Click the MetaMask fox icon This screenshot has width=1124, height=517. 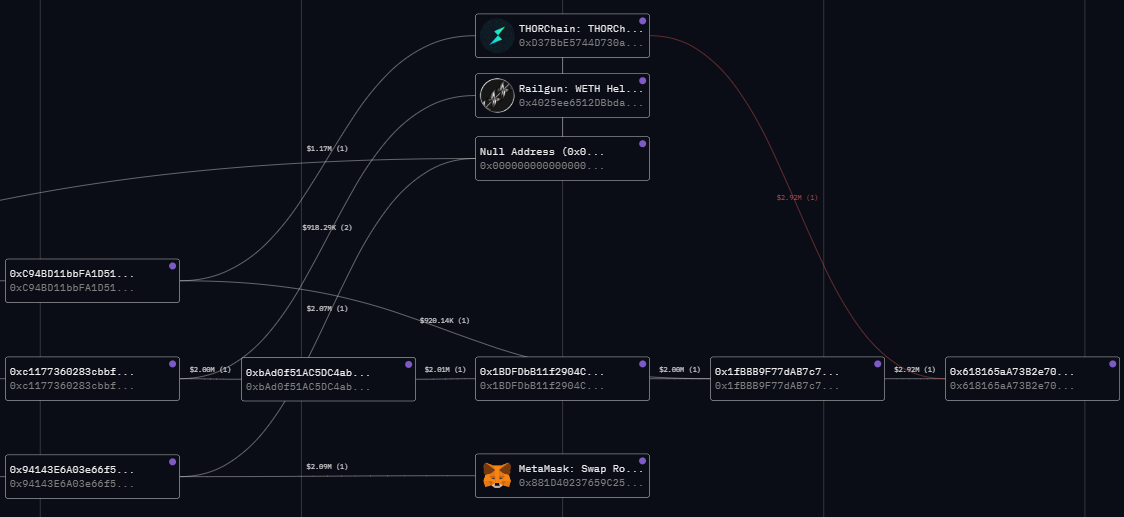coord(497,476)
